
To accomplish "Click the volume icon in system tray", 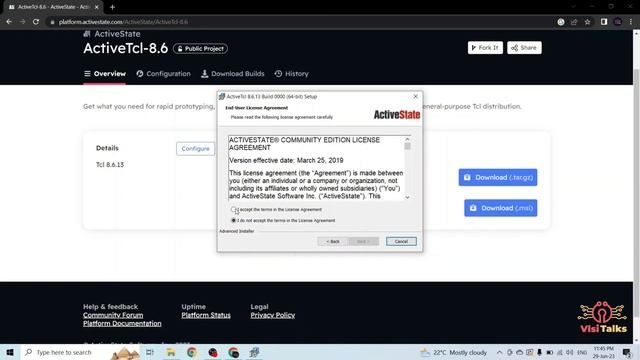I will (x=569, y=352).
